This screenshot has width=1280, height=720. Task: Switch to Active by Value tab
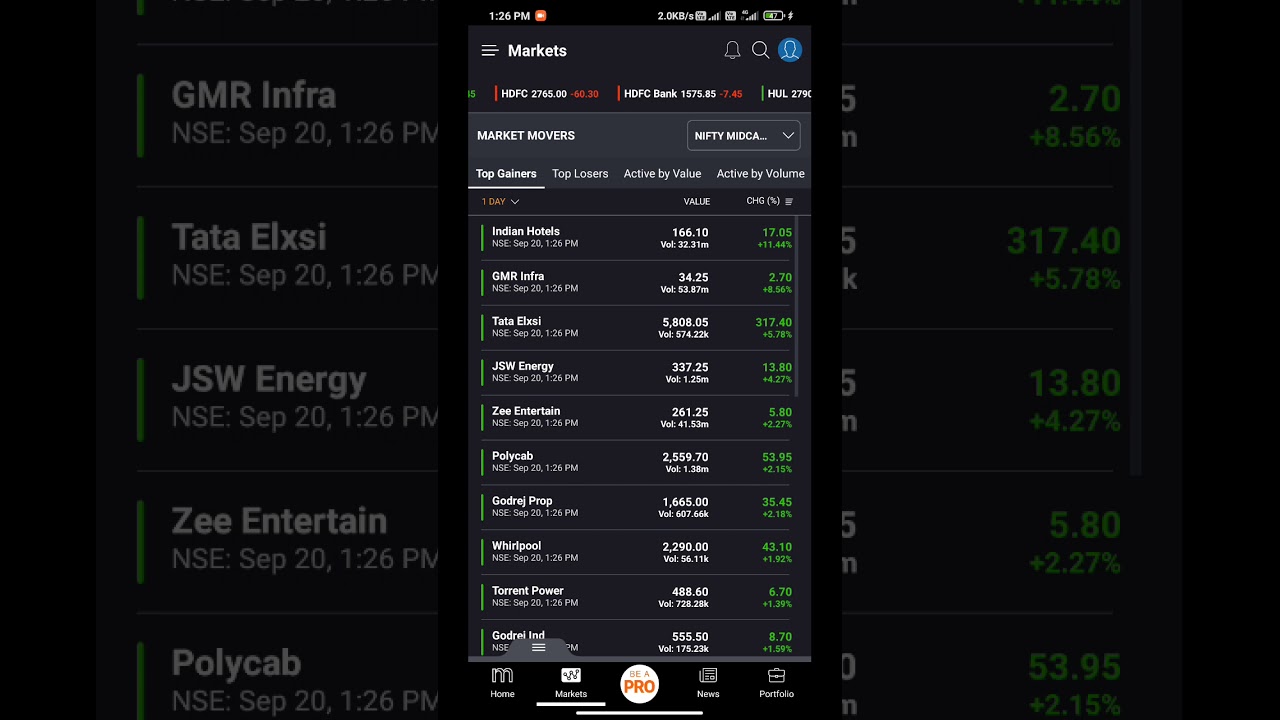click(x=662, y=174)
